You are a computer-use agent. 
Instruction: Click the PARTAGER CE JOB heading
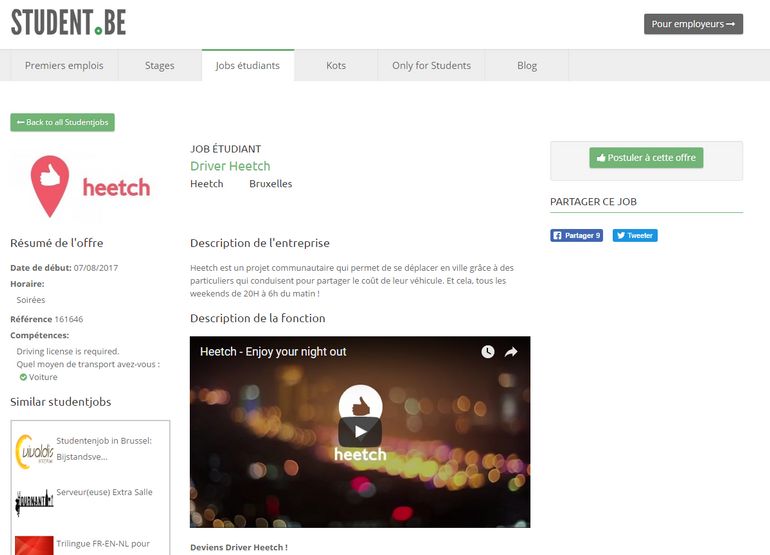[x=593, y=202]
